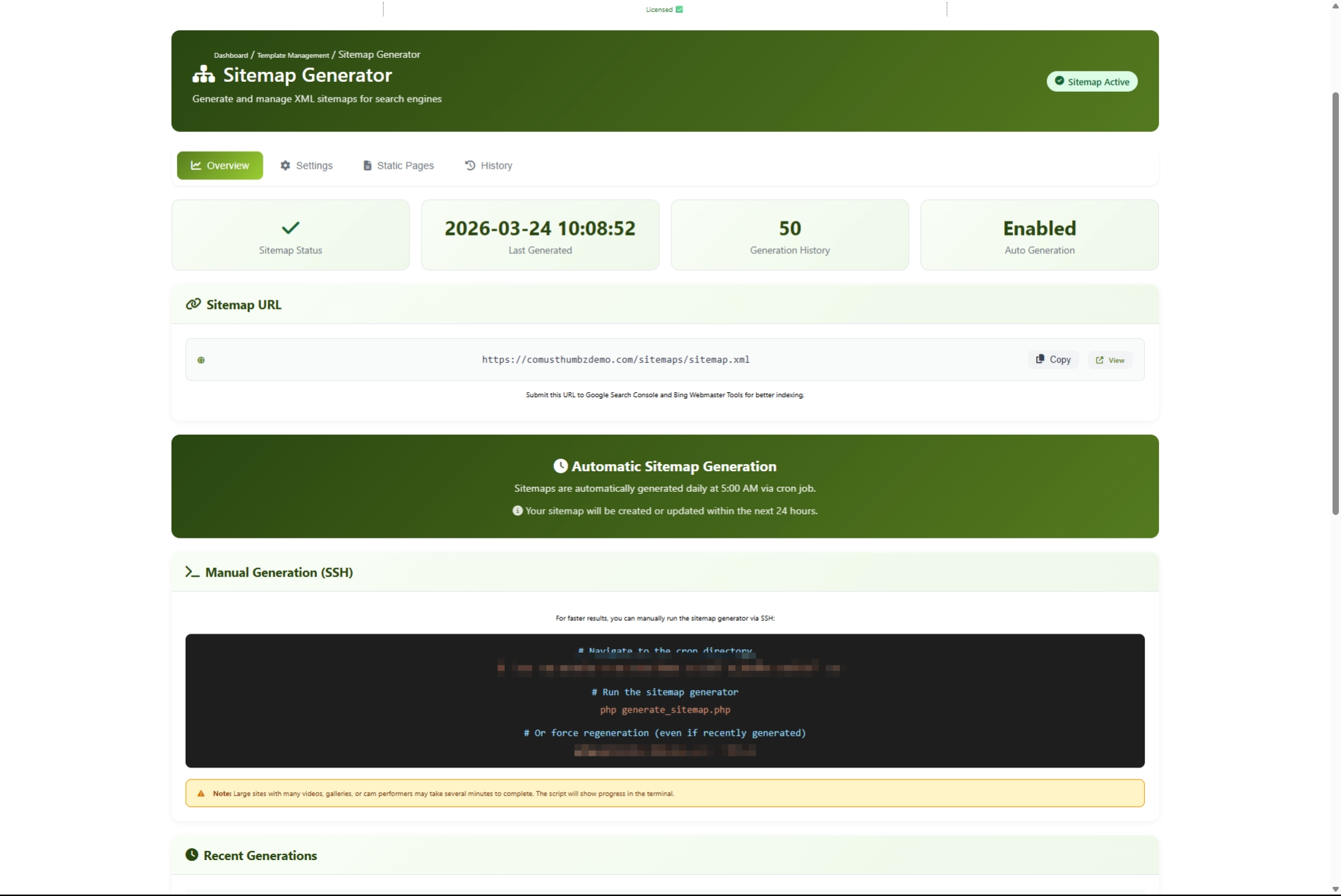Click the green Licensed checkbox at top
Image resolution: width=1341 pixels, height=896 pixels.
tap(679, 10)
